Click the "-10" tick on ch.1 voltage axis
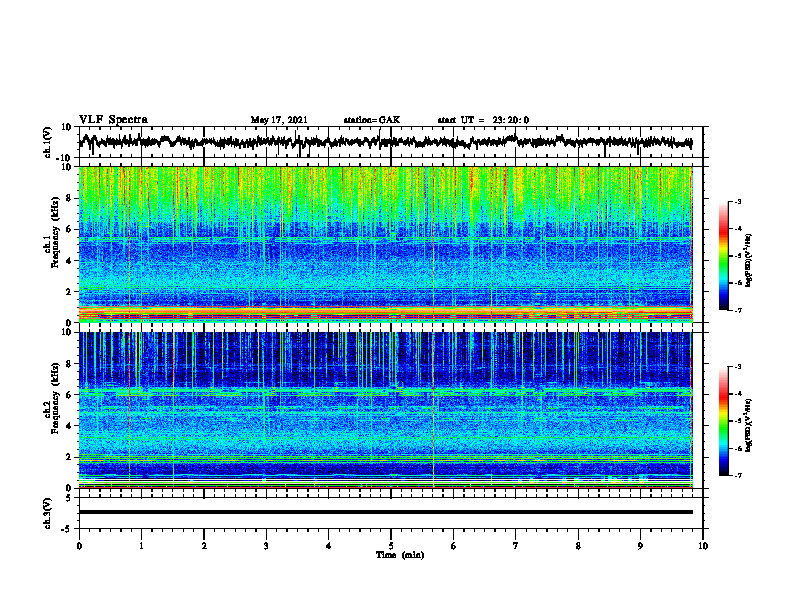Viewport: 792px width, 612px height. [x=65, y=158]
